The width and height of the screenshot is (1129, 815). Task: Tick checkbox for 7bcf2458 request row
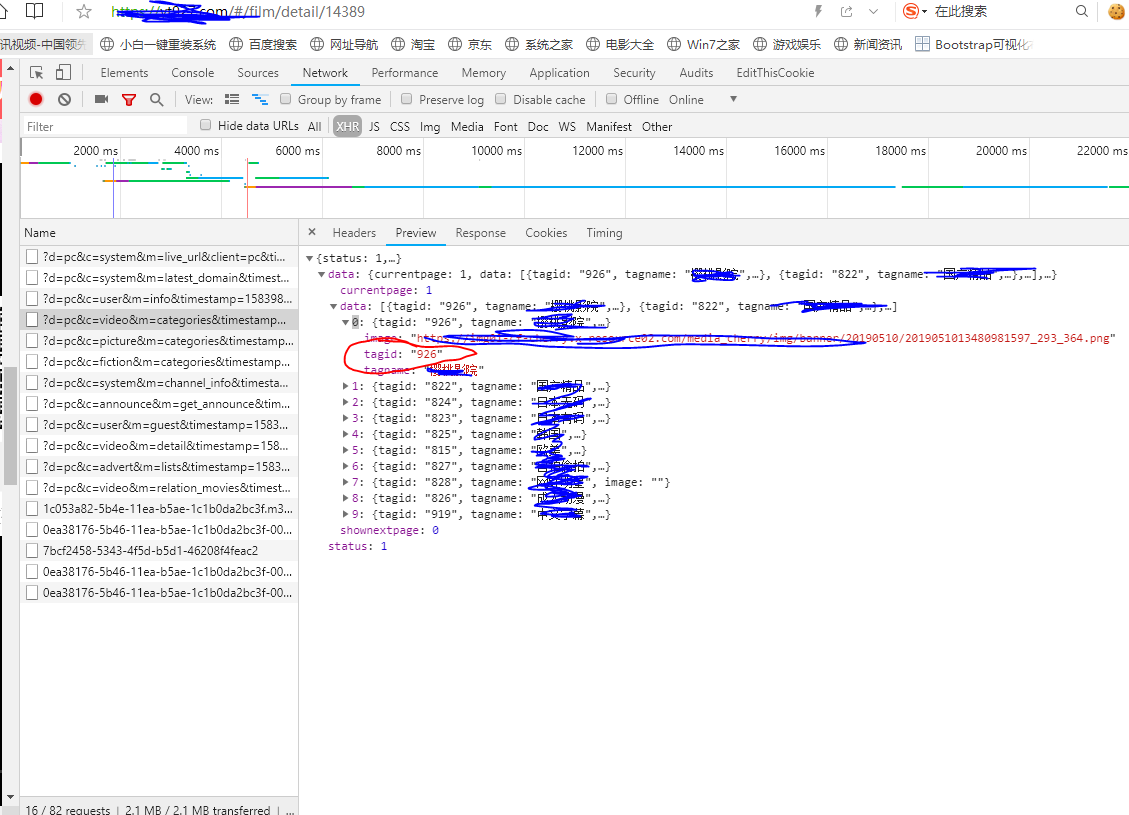point(32,551)
